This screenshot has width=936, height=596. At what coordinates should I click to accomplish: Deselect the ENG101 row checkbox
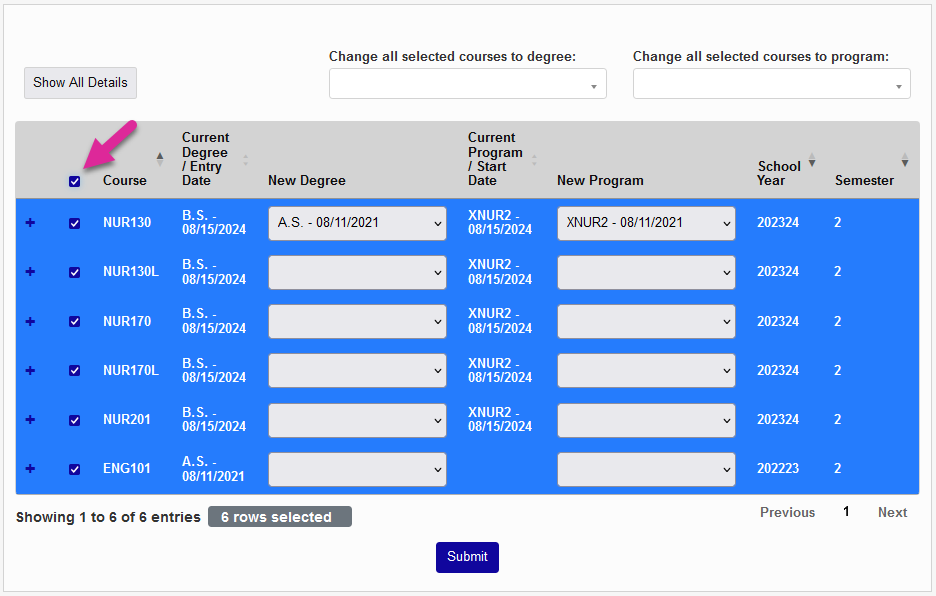pyautogui.click(x=74, y=469)
